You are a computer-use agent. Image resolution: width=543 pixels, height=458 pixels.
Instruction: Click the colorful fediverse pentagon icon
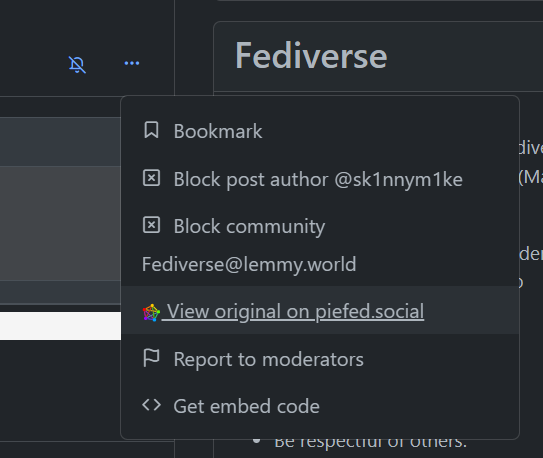coord(151,313)
